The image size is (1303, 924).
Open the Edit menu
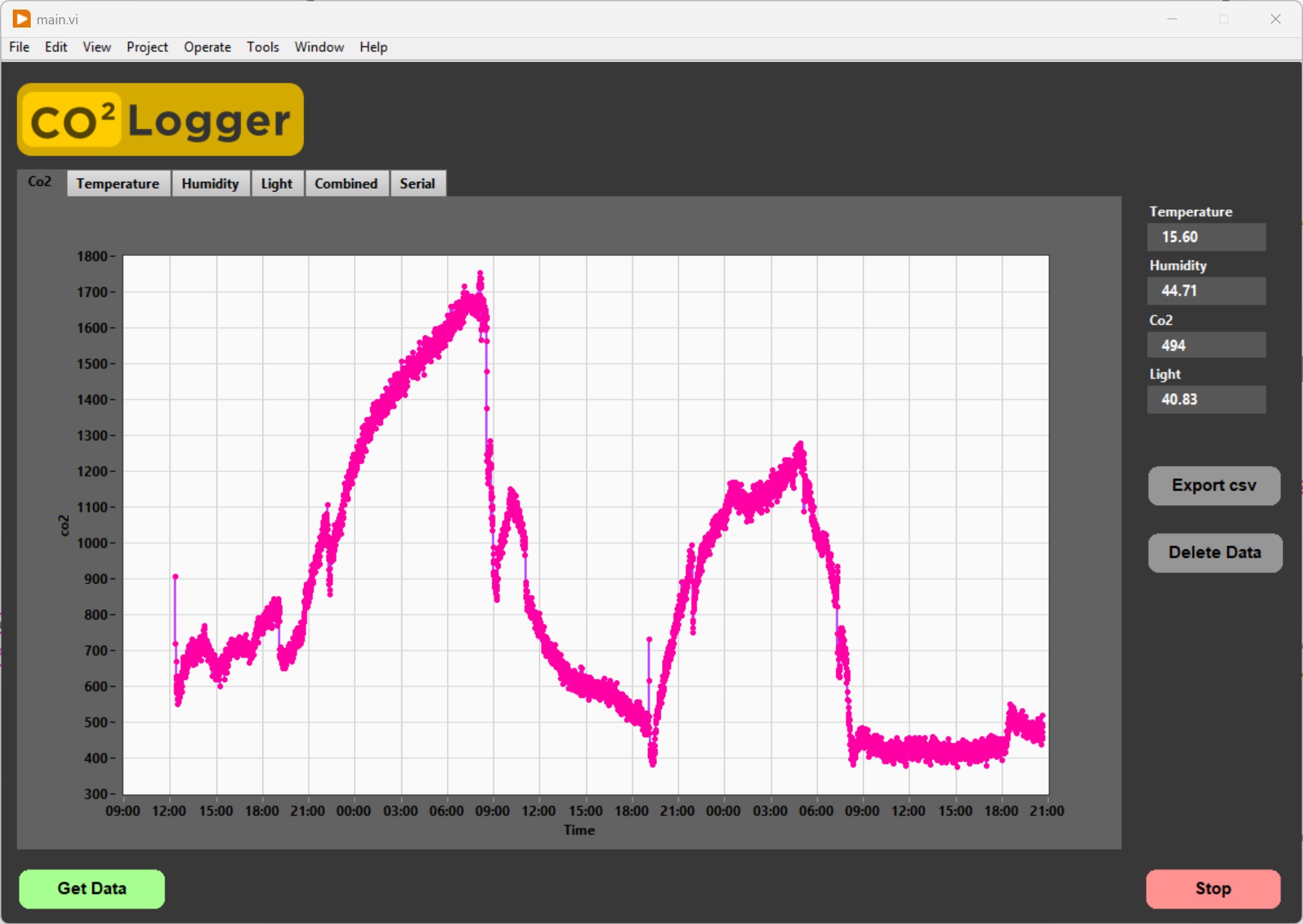pos(56,47)
